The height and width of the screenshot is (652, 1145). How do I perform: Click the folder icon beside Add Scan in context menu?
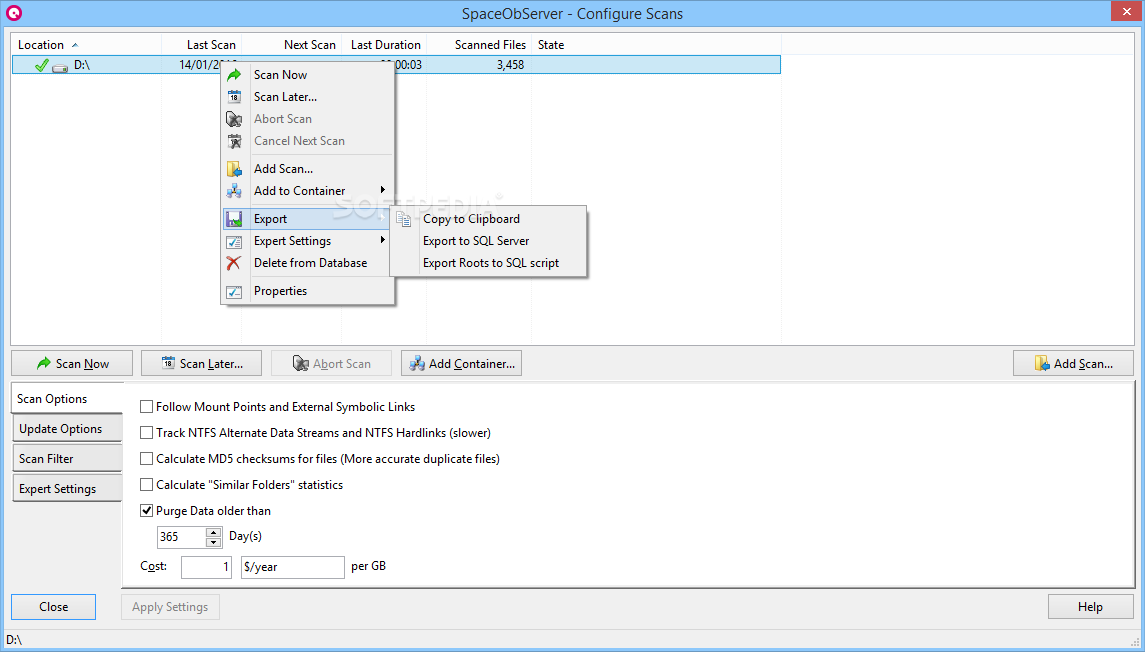pos(234,169)
